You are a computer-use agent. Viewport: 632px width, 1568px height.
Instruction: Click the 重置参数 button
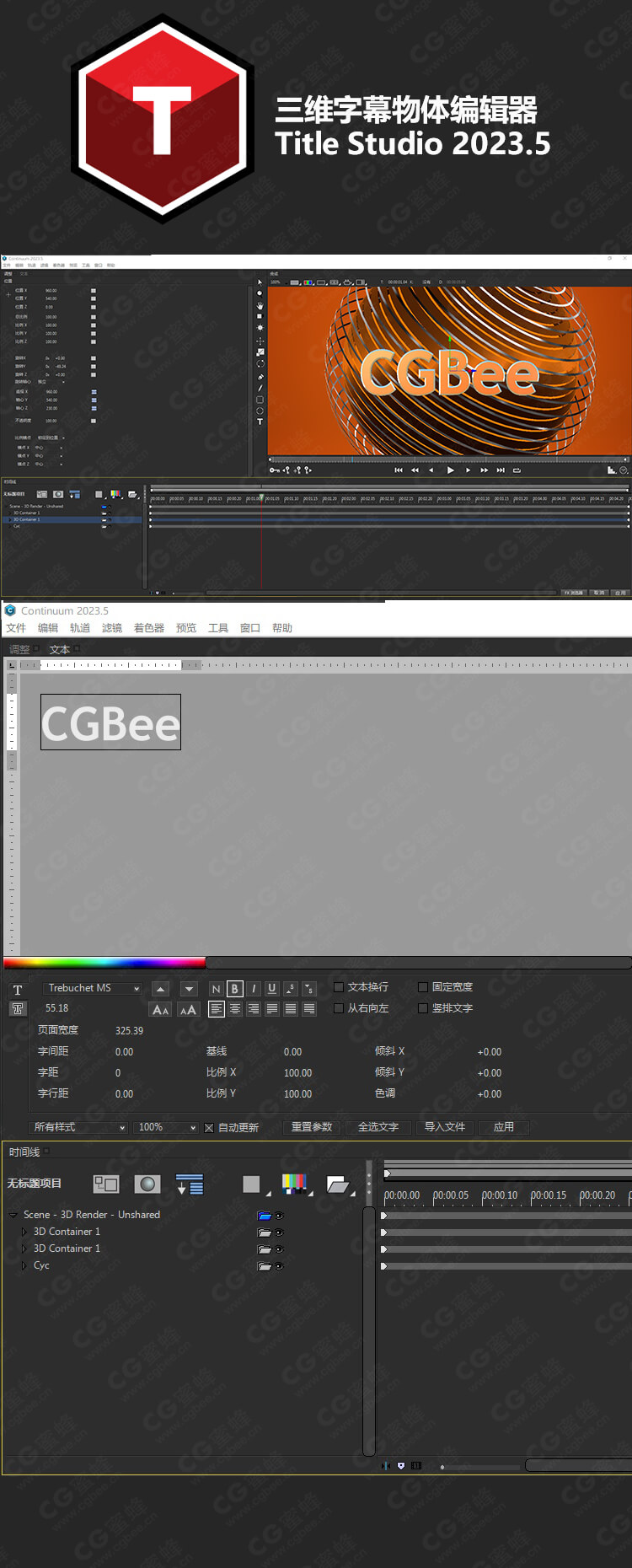pyautogui.click(x=312, y=1127)
